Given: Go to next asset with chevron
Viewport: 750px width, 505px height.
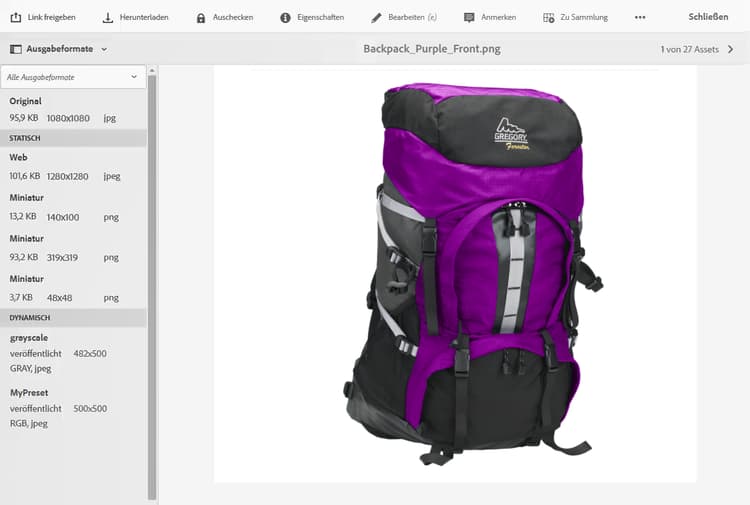Looking at the screenshot, I should point(730,49).
